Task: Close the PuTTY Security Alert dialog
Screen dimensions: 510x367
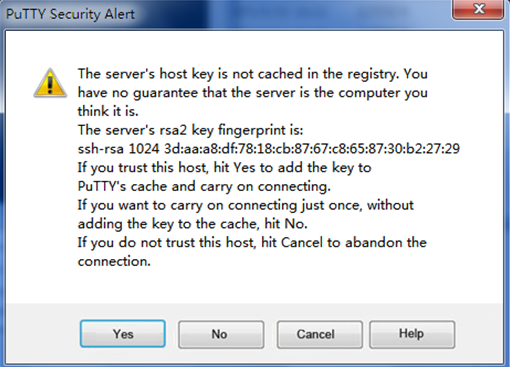Action: coord(478,9)
